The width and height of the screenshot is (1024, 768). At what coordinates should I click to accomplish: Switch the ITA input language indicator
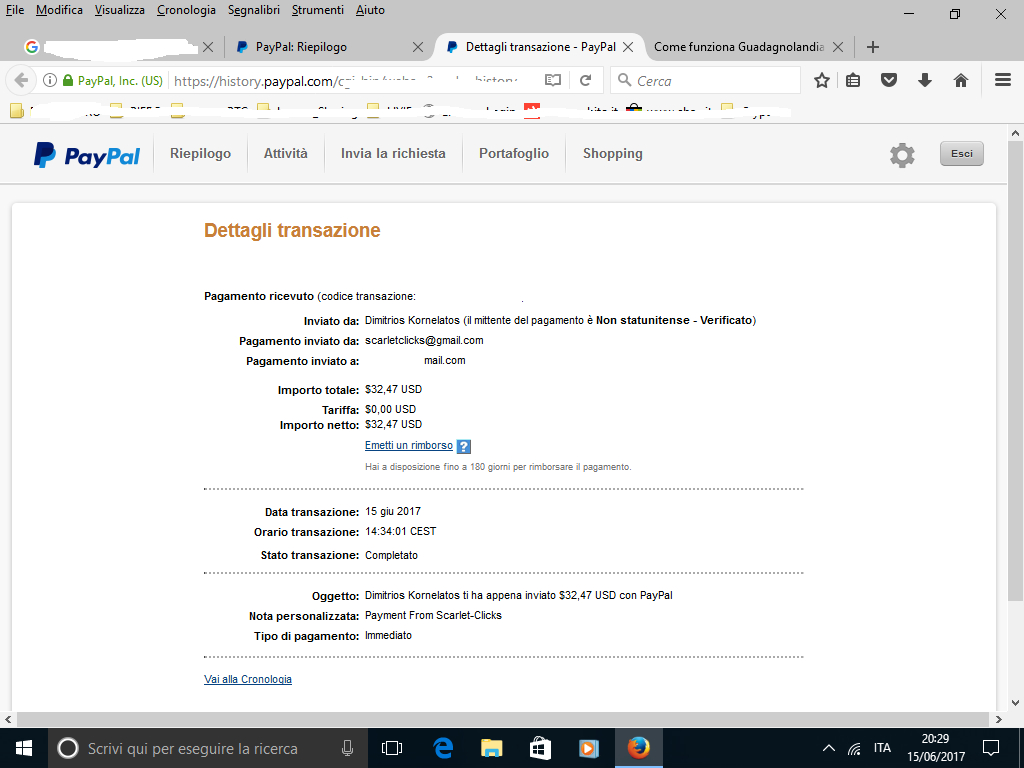(882, 748)
